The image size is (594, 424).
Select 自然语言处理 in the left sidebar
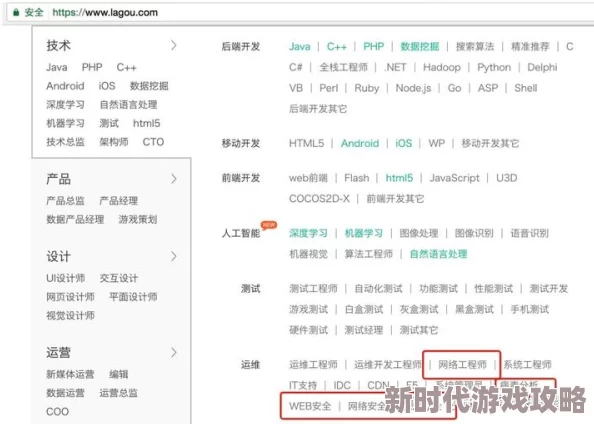click(x=128, y=105)
